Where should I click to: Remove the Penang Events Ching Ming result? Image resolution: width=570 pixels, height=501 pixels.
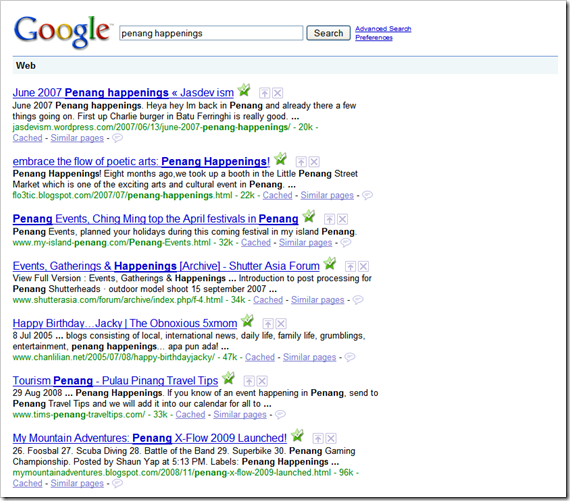[342, 219]
